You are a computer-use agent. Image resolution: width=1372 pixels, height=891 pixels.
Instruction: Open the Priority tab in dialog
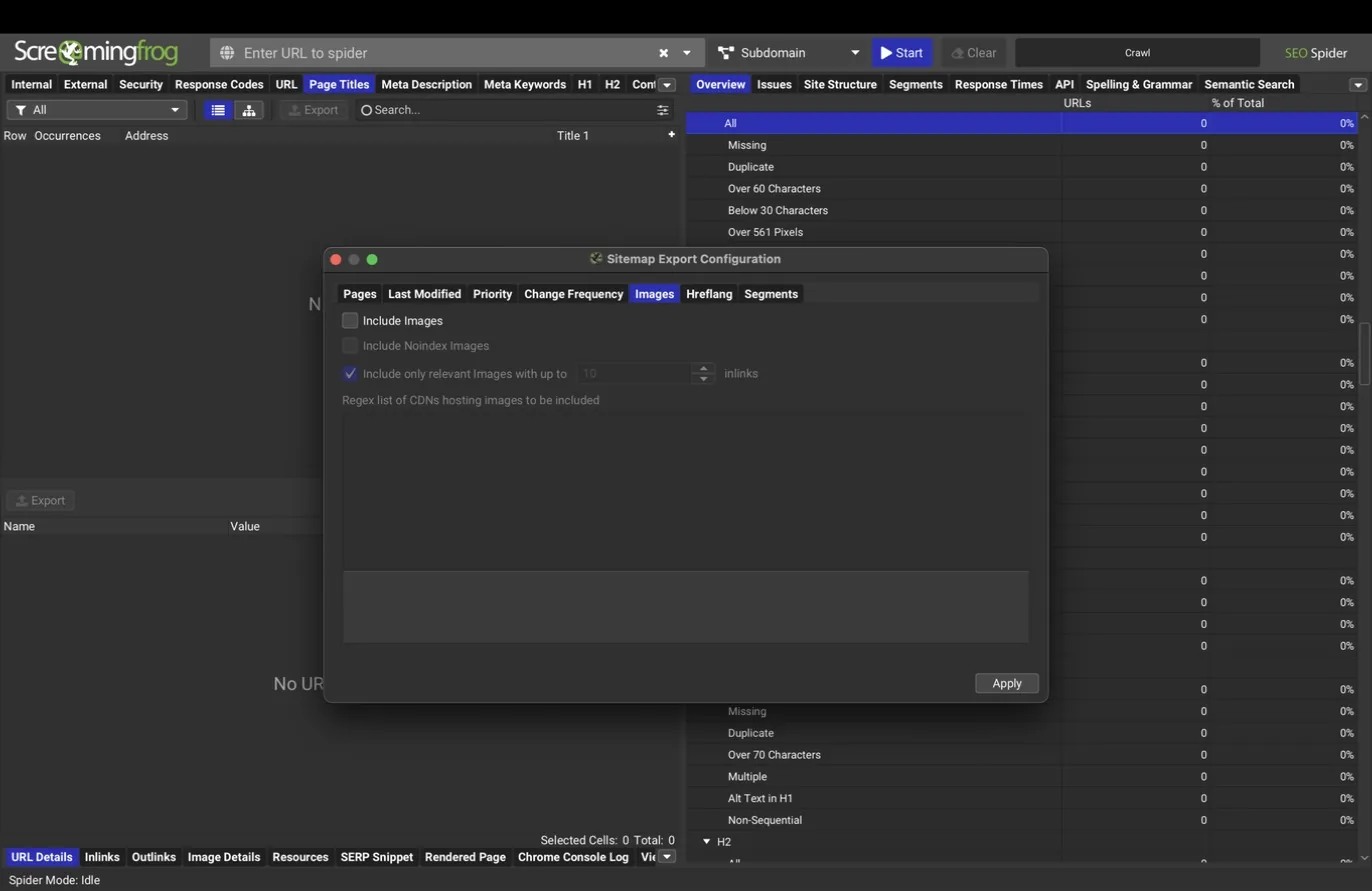click(492, 294)
